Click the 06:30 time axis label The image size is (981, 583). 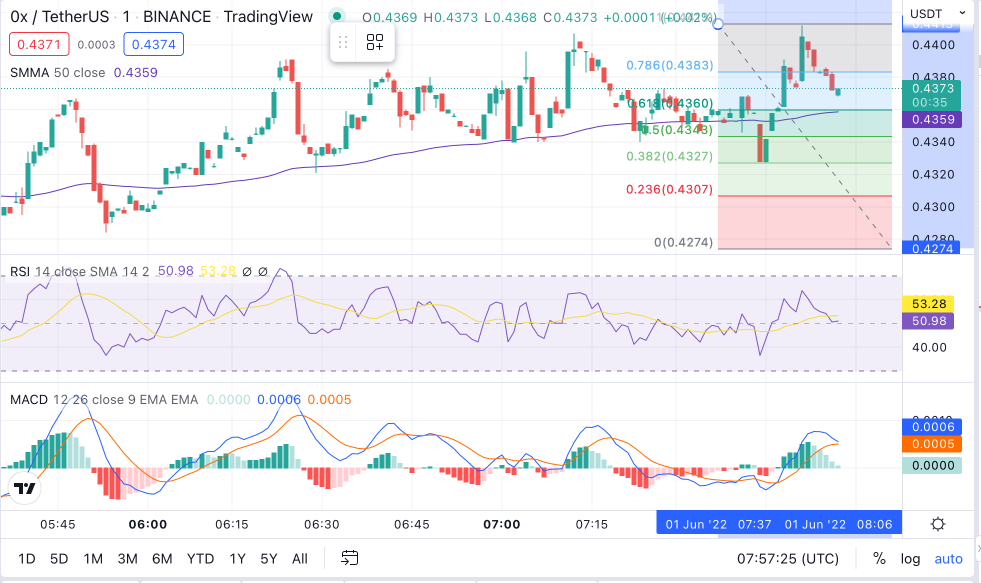pyautogui.click(x=322, y=524)
